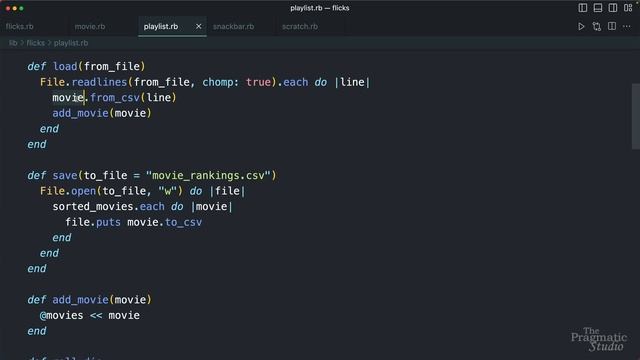Switch to the flicks.rb tab
This screenshot has width=640, height=360.
[x=20, y=27]
